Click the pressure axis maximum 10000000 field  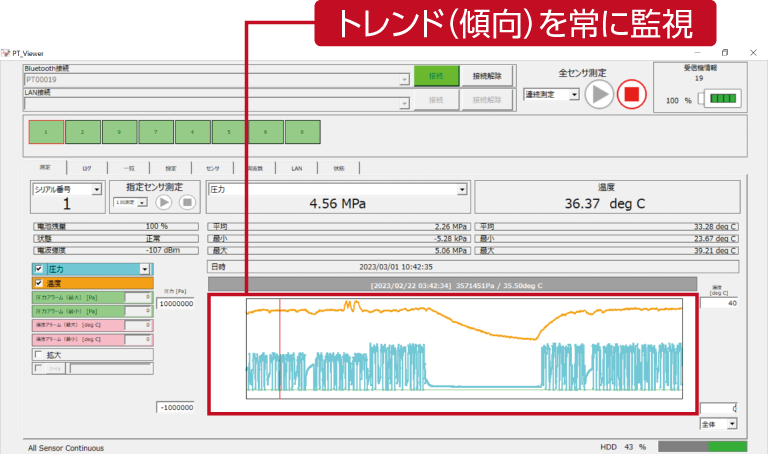coord(176,303)
